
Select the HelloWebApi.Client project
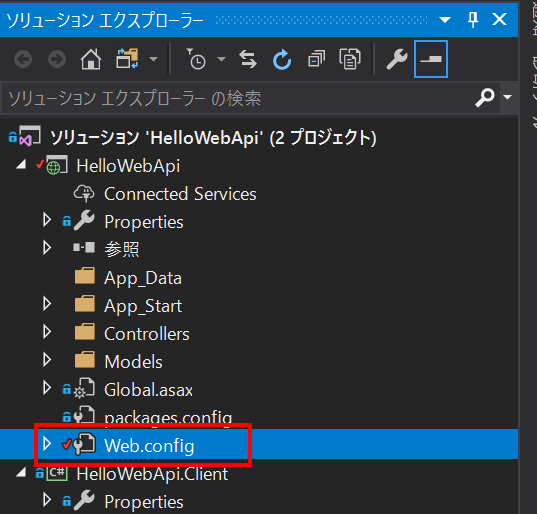coord(152,474)
